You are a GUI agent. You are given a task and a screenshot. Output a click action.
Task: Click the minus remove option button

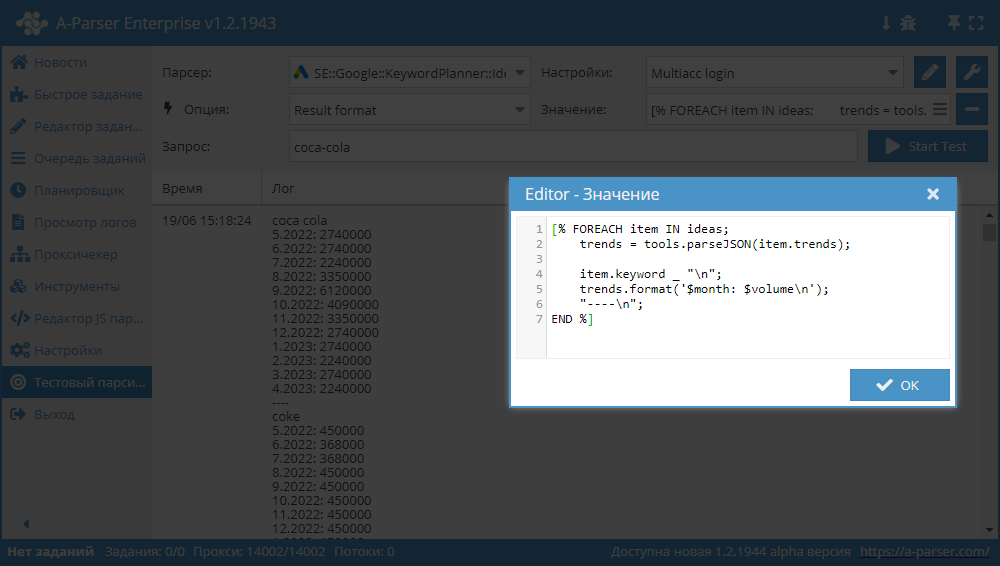971,109
